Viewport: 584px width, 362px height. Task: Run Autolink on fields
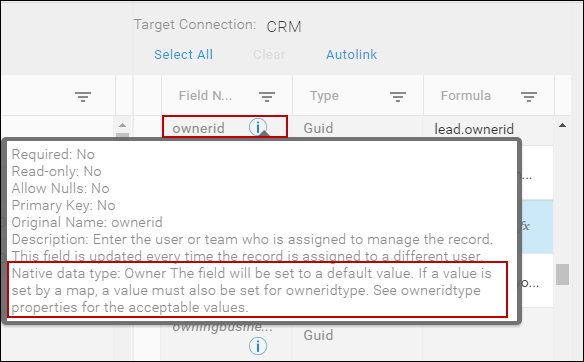352,55
